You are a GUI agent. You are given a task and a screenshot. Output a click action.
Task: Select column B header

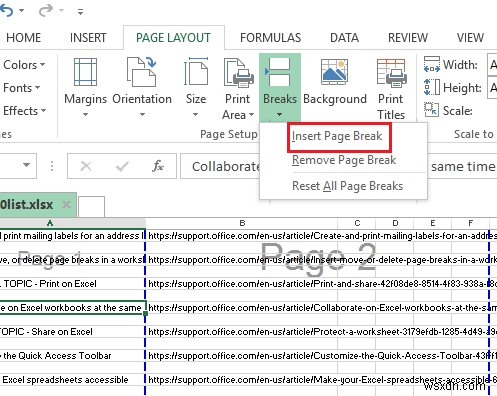tap(242, 223)
